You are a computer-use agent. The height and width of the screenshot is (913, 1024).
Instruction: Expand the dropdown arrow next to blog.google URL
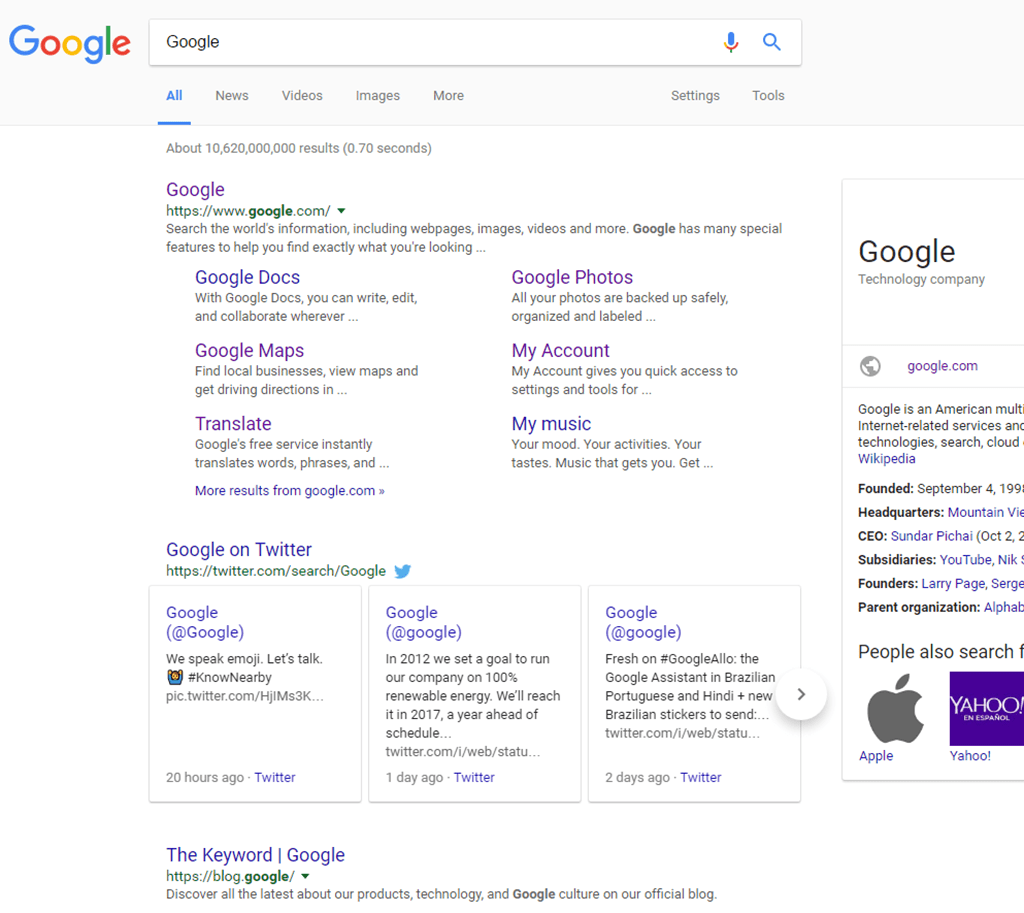pos(305,876)
